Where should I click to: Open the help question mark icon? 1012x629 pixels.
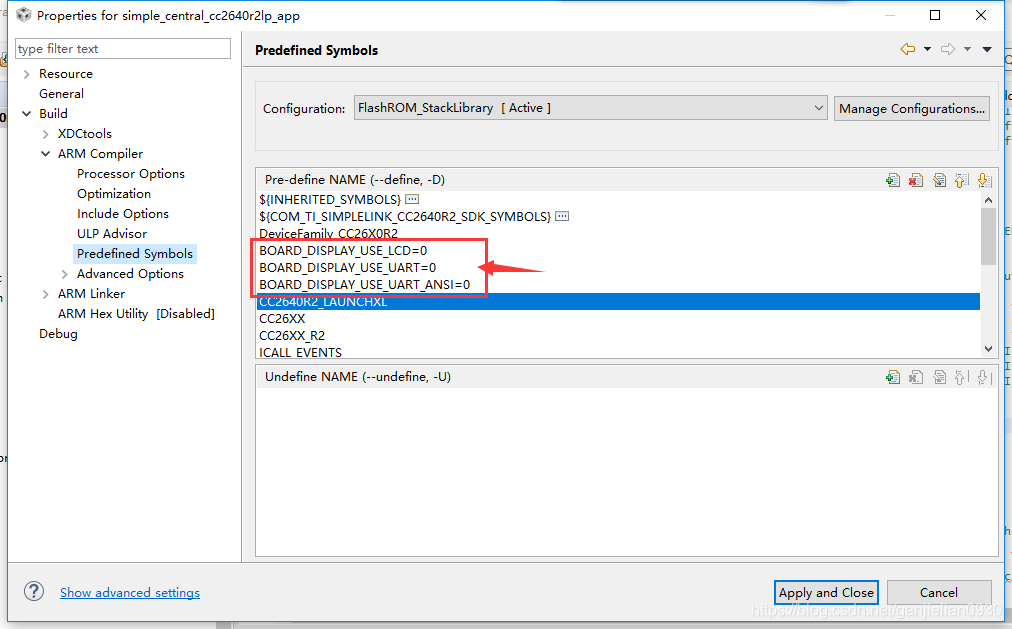click(x=34, y=591)
